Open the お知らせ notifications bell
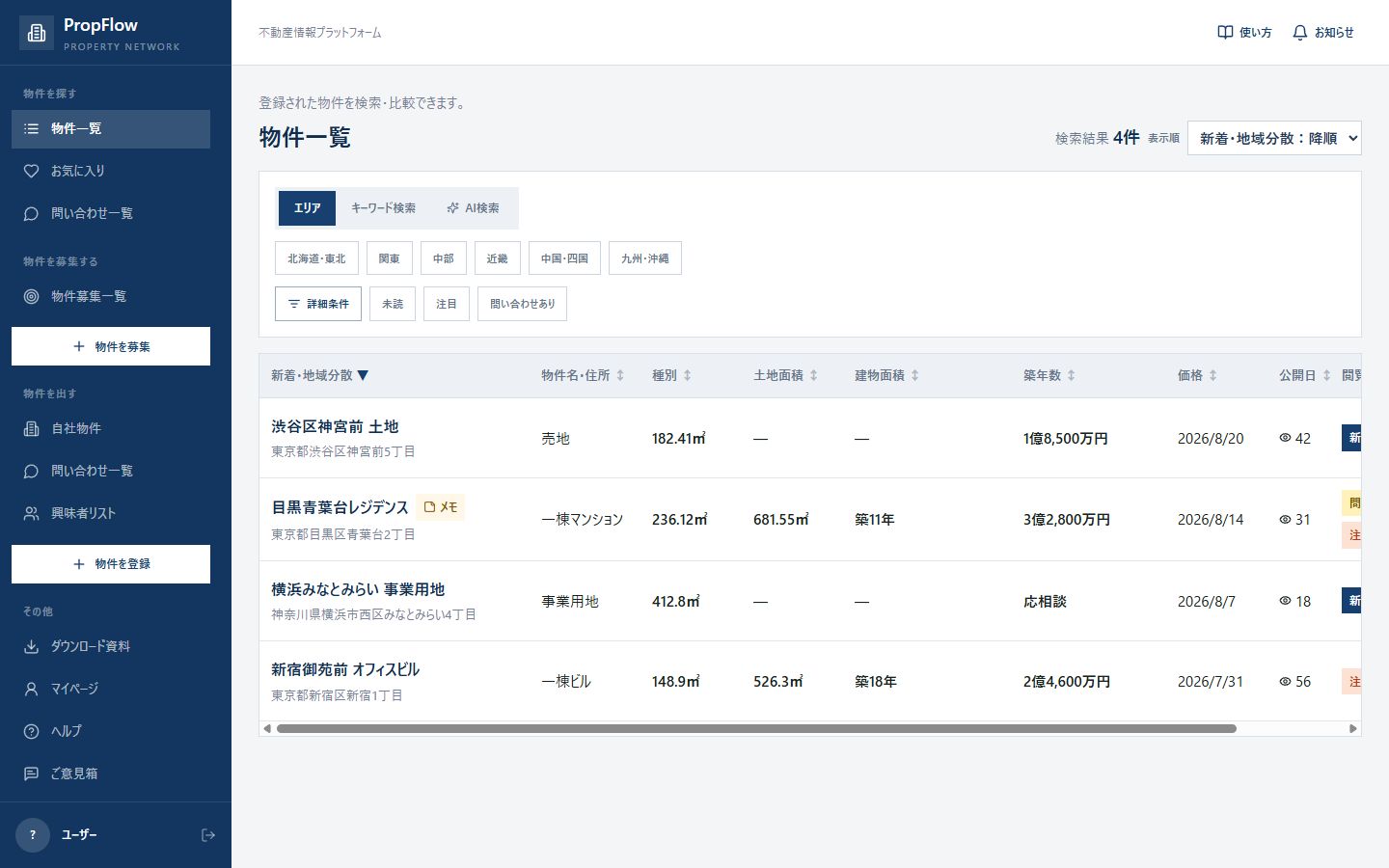Screen dimensions: 1389x868 point(1300,33)
